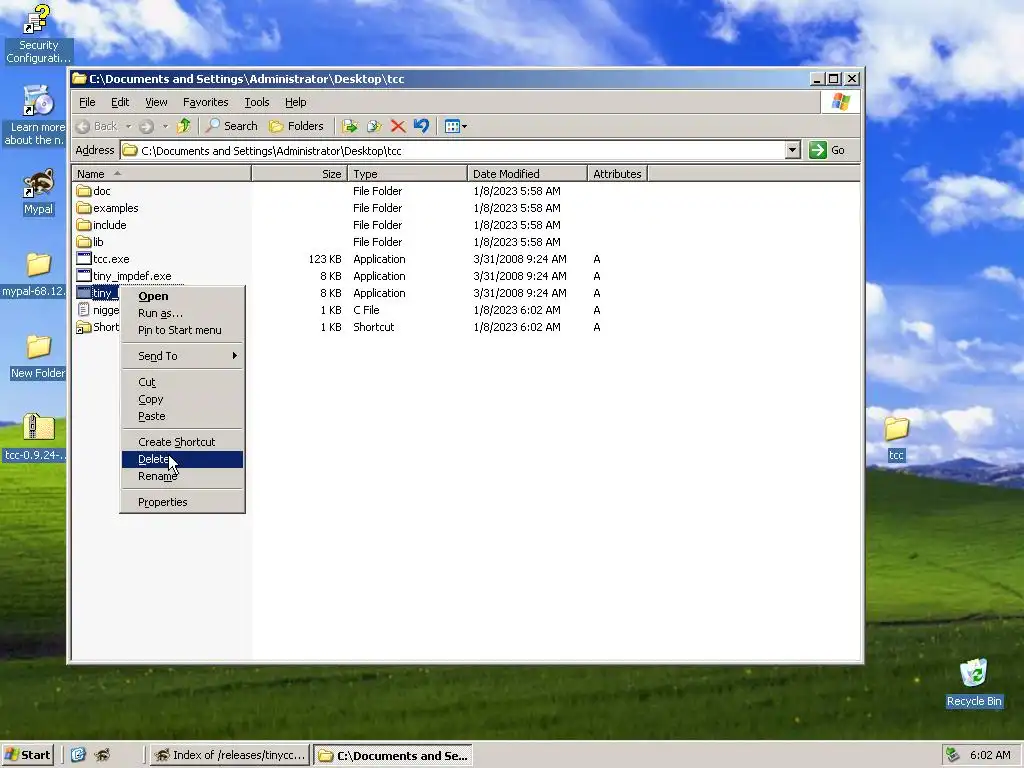Click the Recycle Bin icon

tap(974, 683)
